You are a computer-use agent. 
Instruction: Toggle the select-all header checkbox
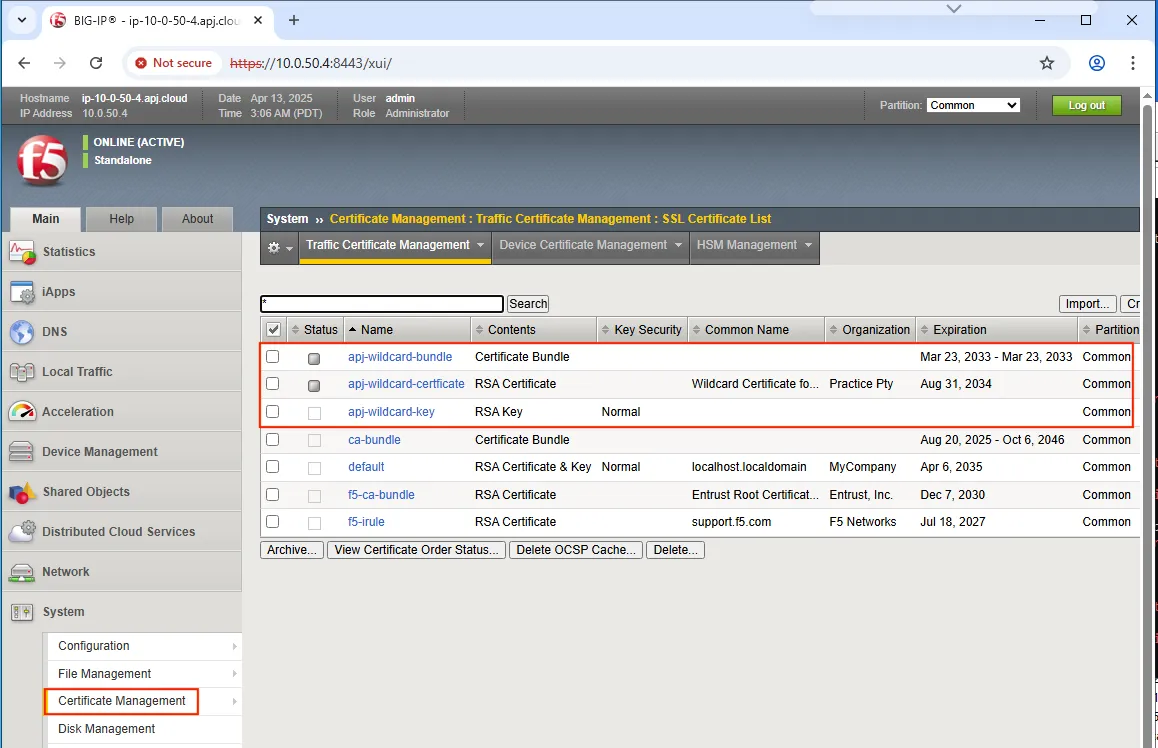273,330
